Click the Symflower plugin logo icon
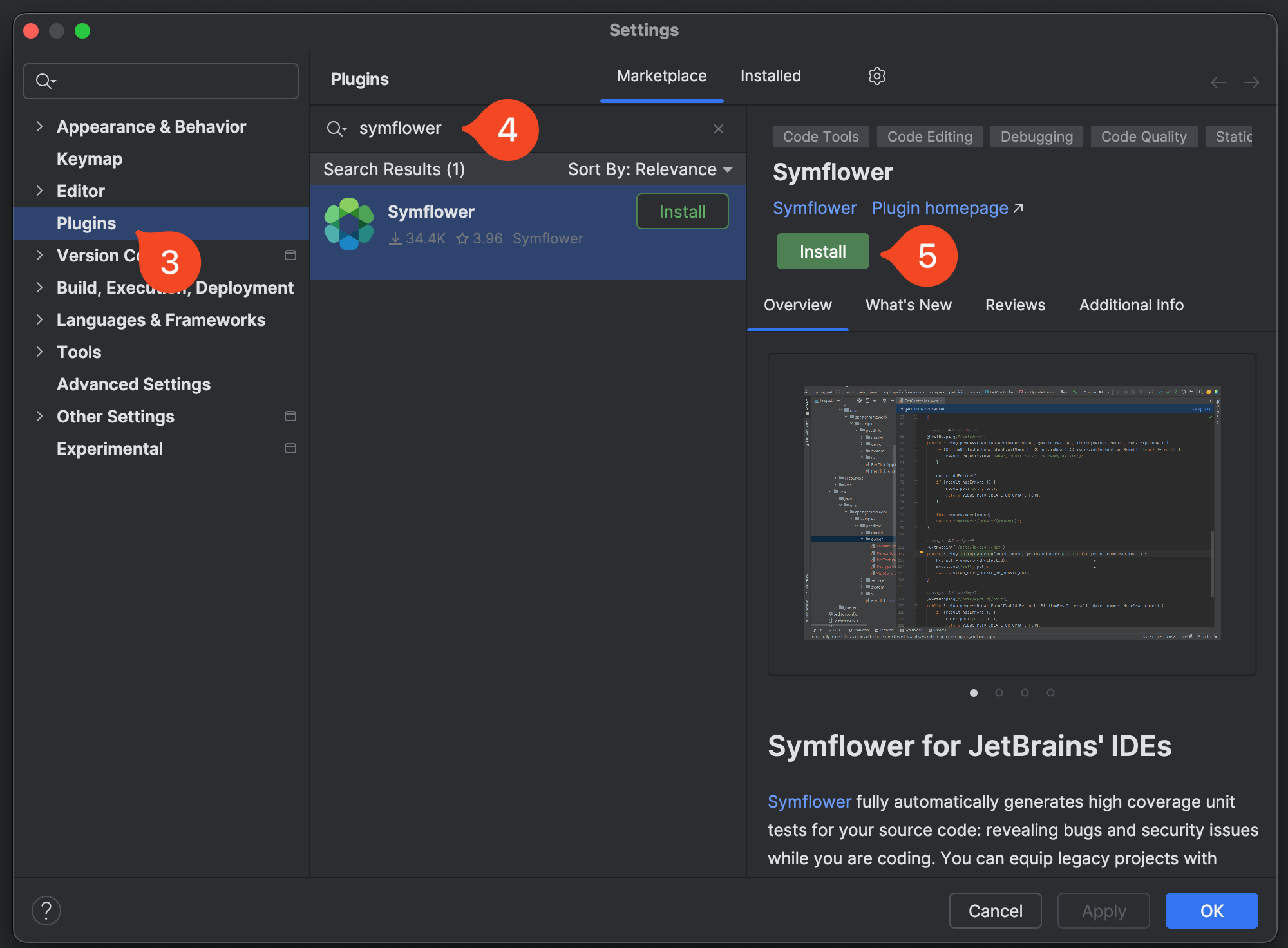The width and height of the screenshot is (1288, 948). (x=349, y=224)
